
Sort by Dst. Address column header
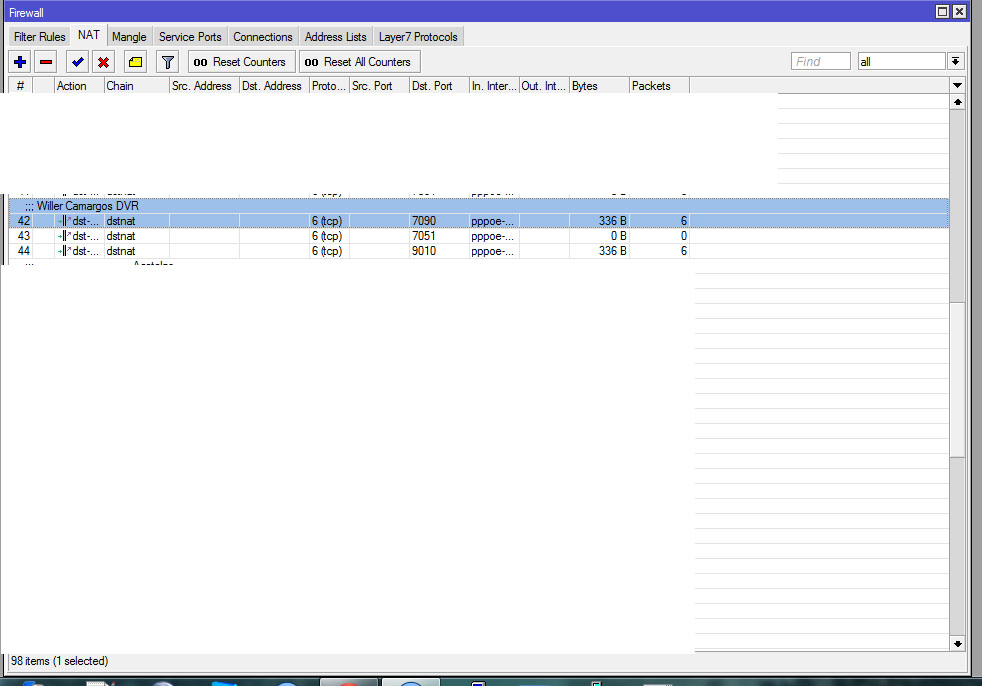[x=274, y=86]
